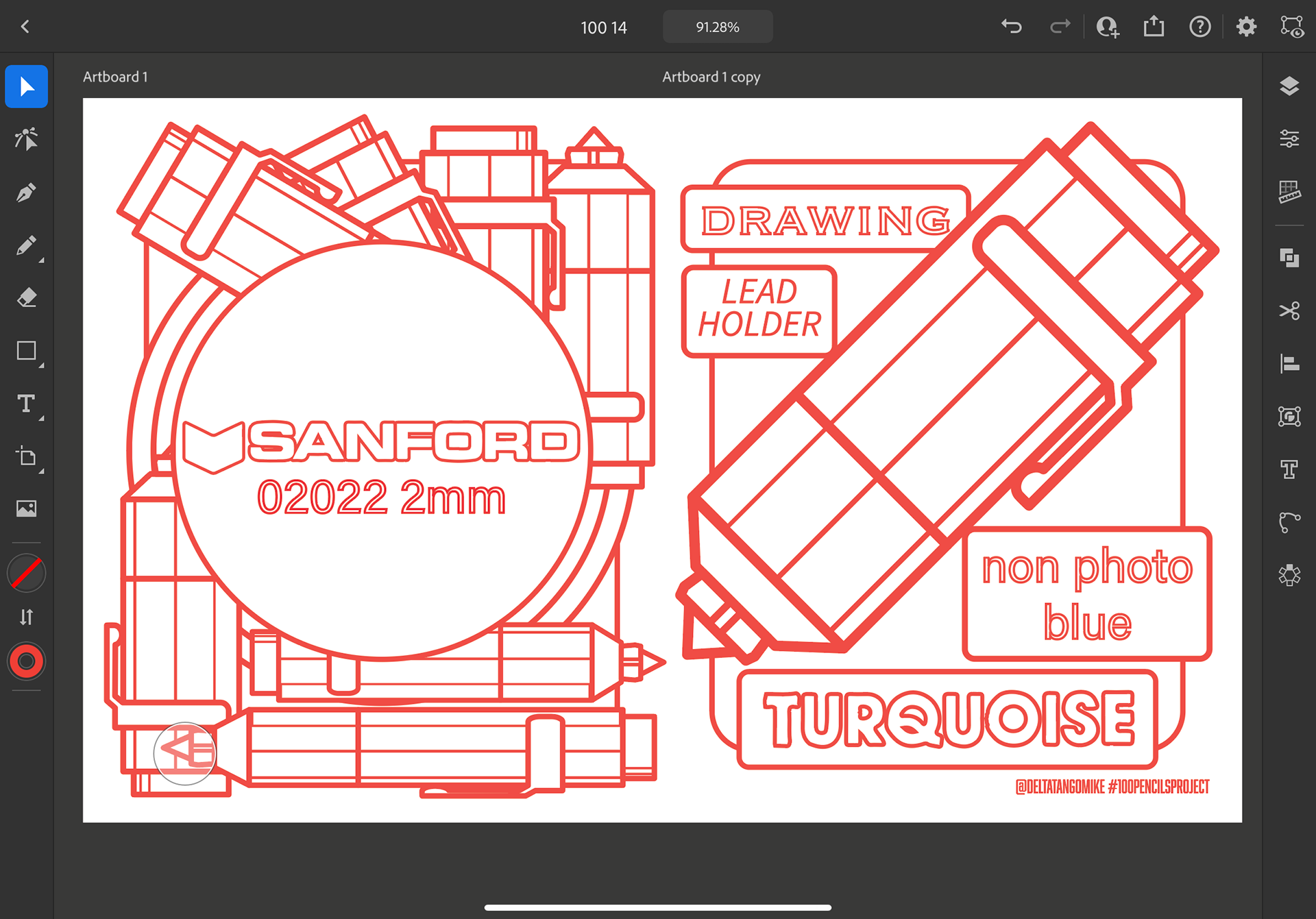
Task: Select the Pen tool
Action: pos(26,193)
